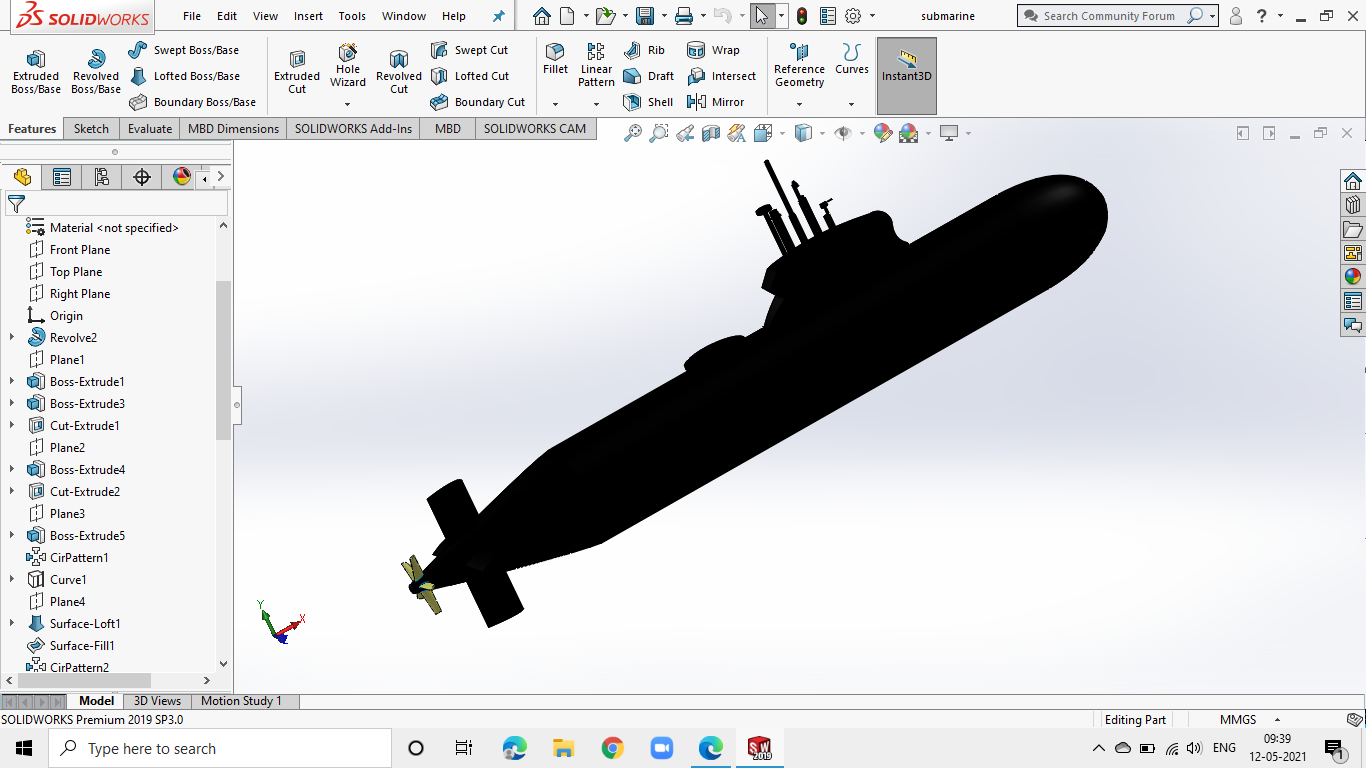Expand the Curve1 tree item
The image size is (1366, 768).
click(12, 580)
